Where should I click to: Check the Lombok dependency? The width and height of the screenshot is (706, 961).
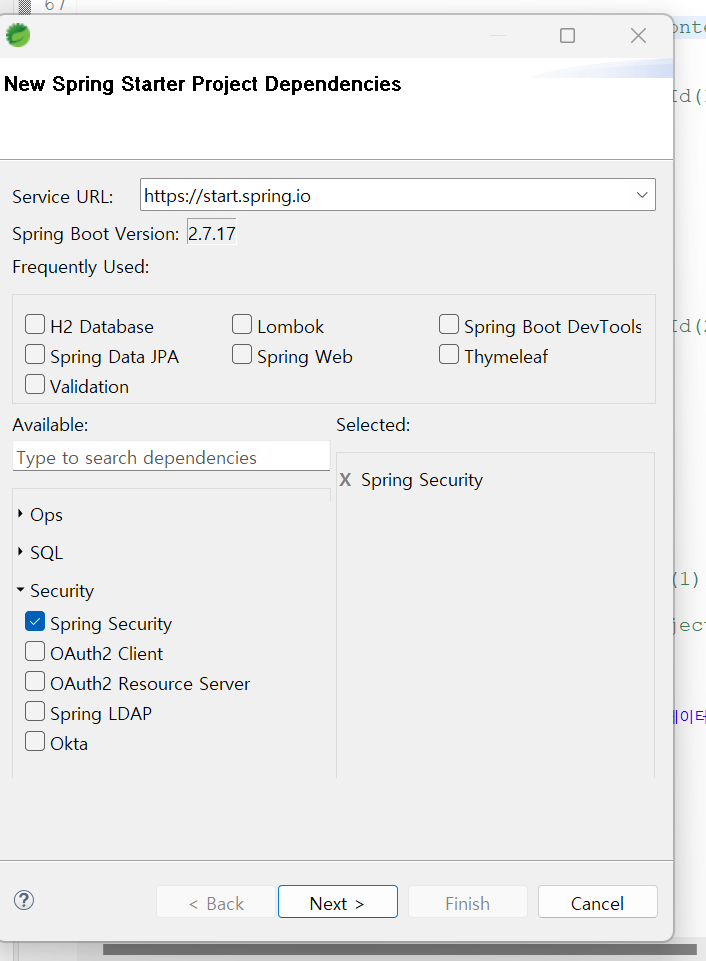click(242, 324)
